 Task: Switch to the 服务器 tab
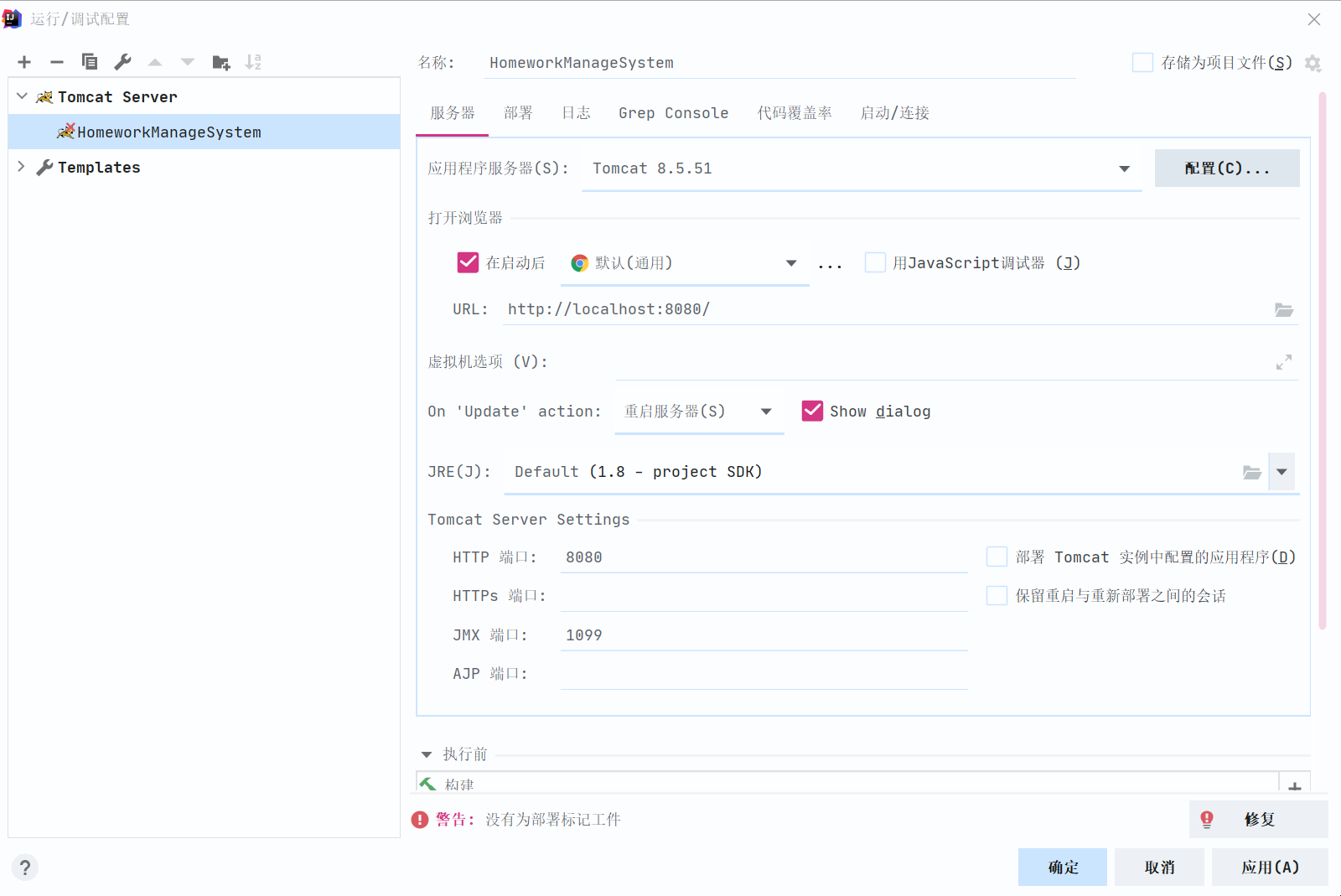(x=453, y=113)
